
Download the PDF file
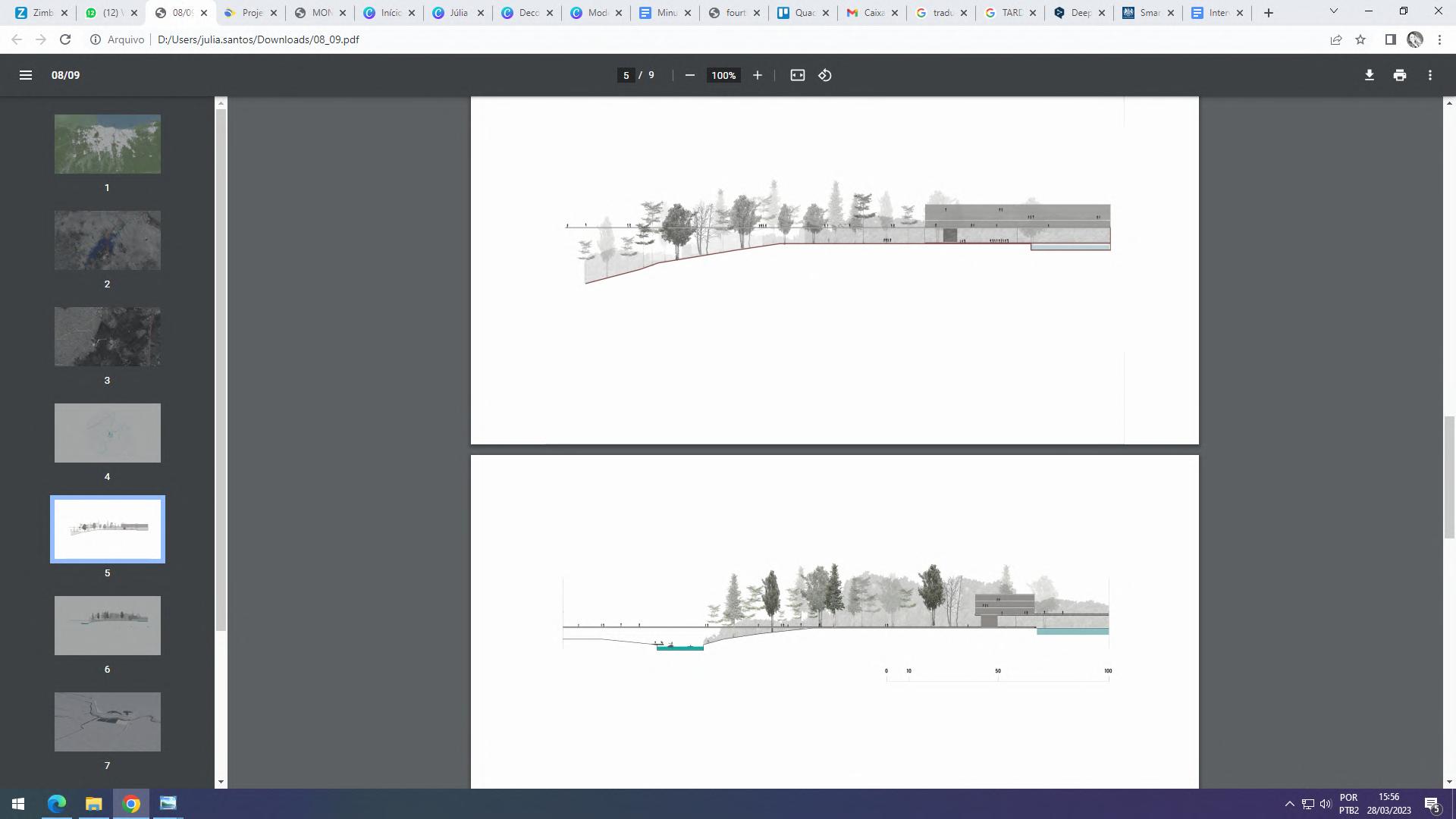(x=1369, y=75)
